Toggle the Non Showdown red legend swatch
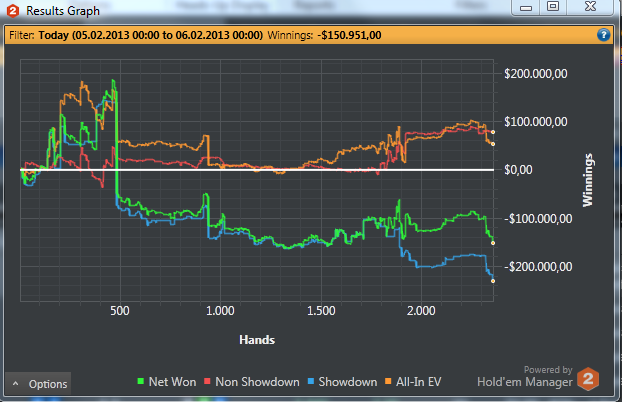 coord(207,381)
